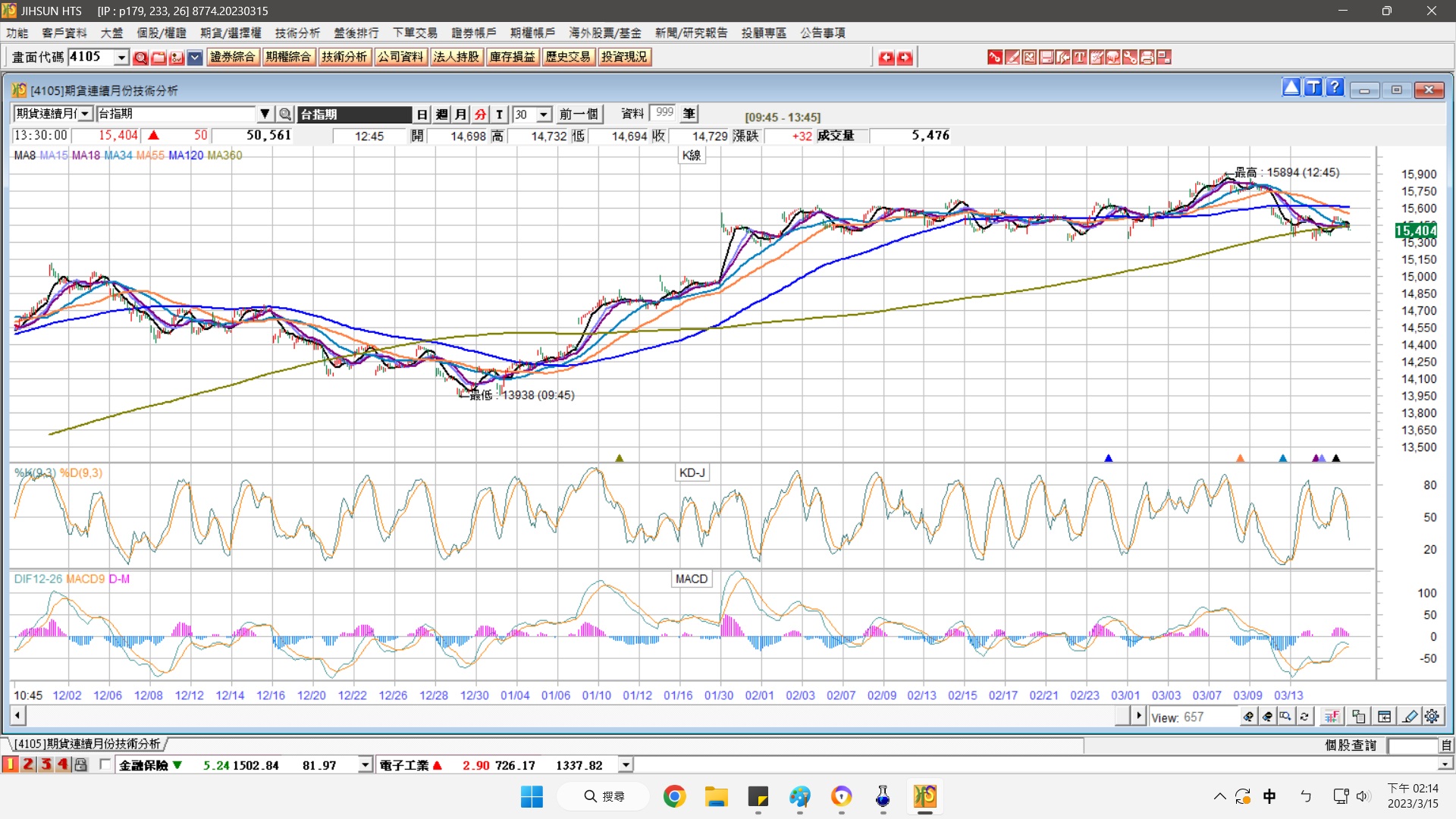Click the chart zoom-in icon
The height and width of the screenshot is (819, 1456).
point(1248,717)
